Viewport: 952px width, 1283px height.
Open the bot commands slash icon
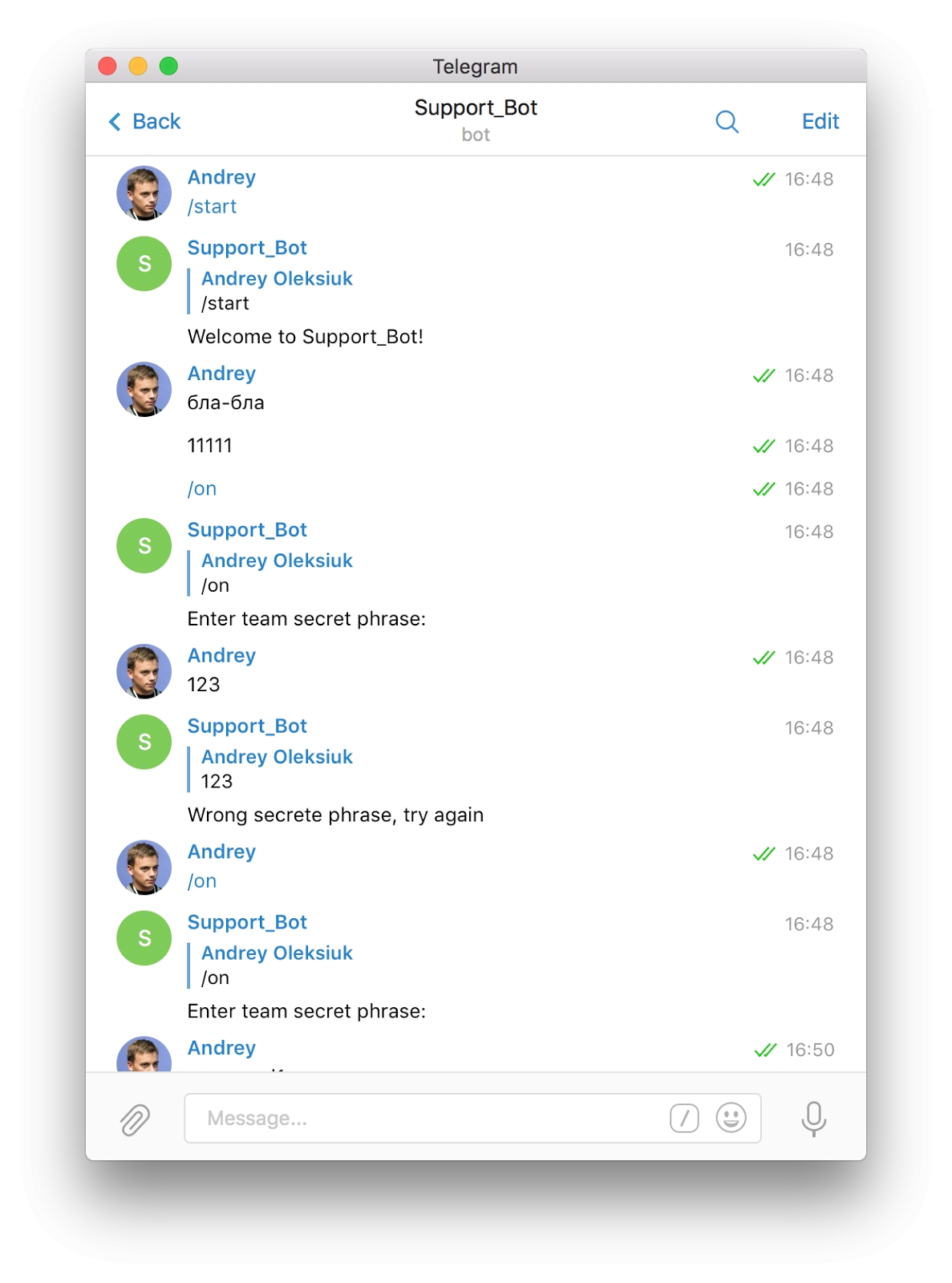pyautogui.click(x=684, y=1118)
